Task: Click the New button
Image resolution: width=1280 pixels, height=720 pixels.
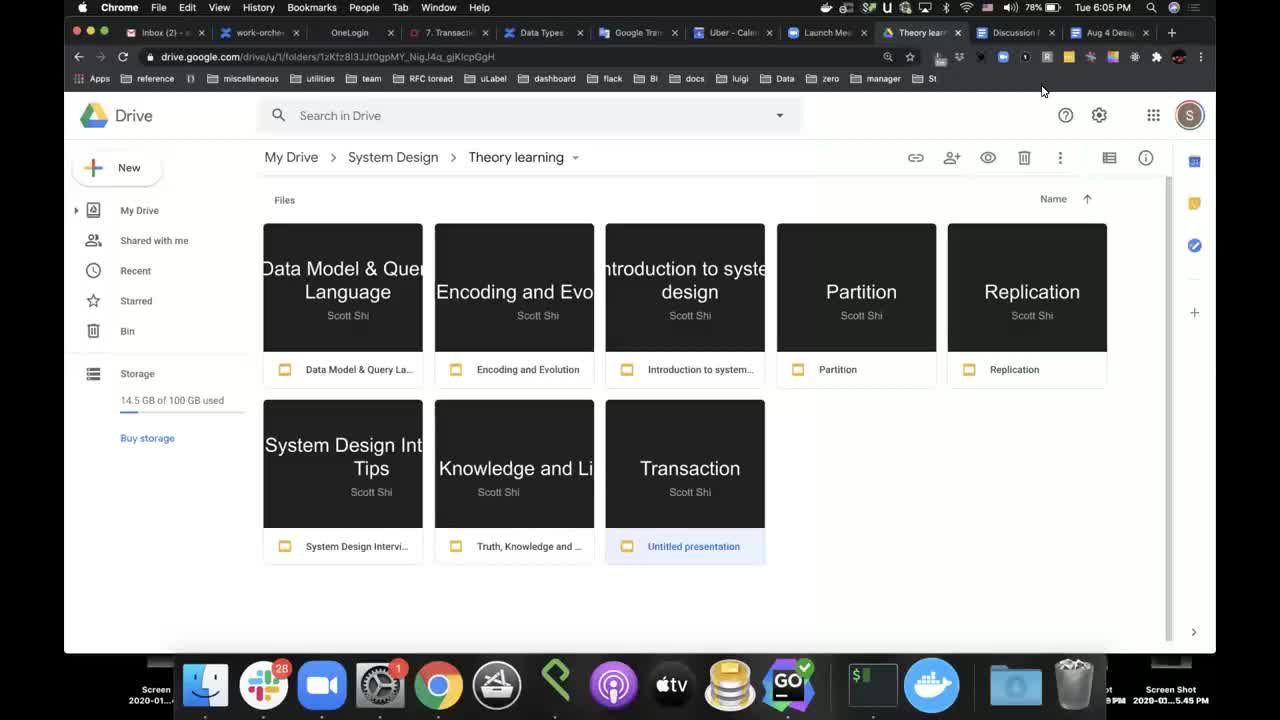Action: click(117, 168)
